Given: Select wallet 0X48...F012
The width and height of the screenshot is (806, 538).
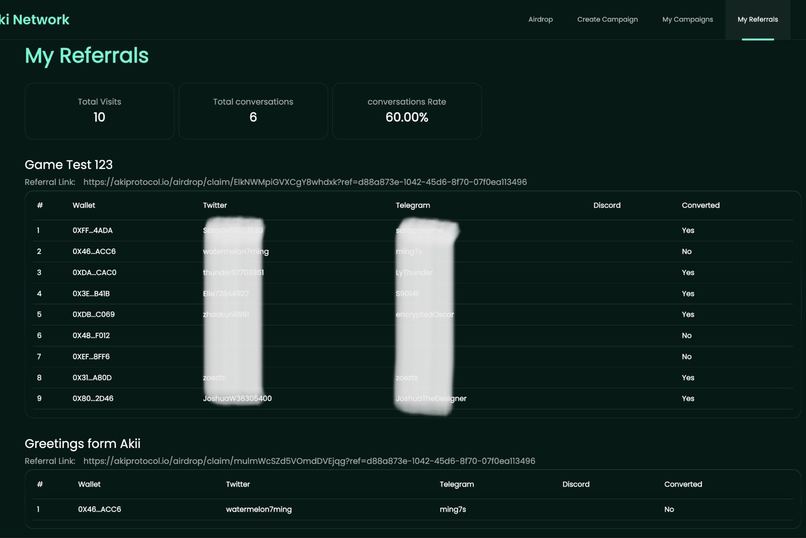Looking at the screenshot, I should [x=91, y=335].
